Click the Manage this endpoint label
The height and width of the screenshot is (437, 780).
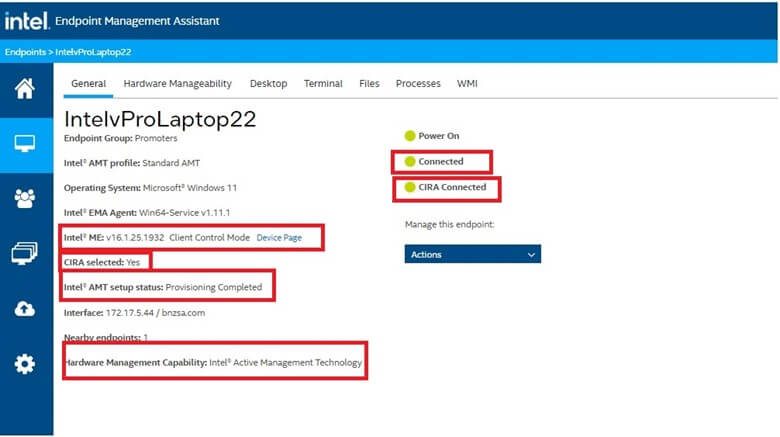[x=450, y=224]
